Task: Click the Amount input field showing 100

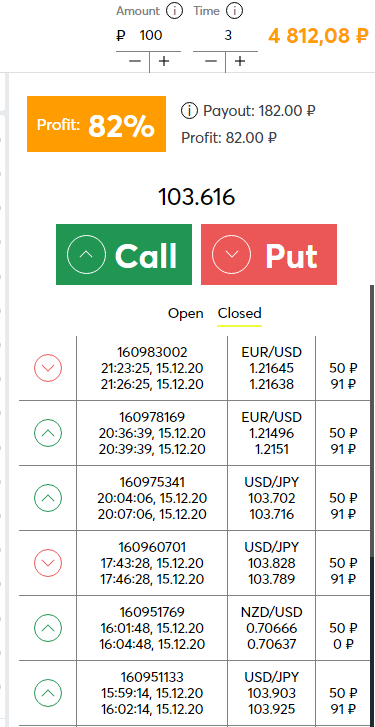Action: pos(148,35)
